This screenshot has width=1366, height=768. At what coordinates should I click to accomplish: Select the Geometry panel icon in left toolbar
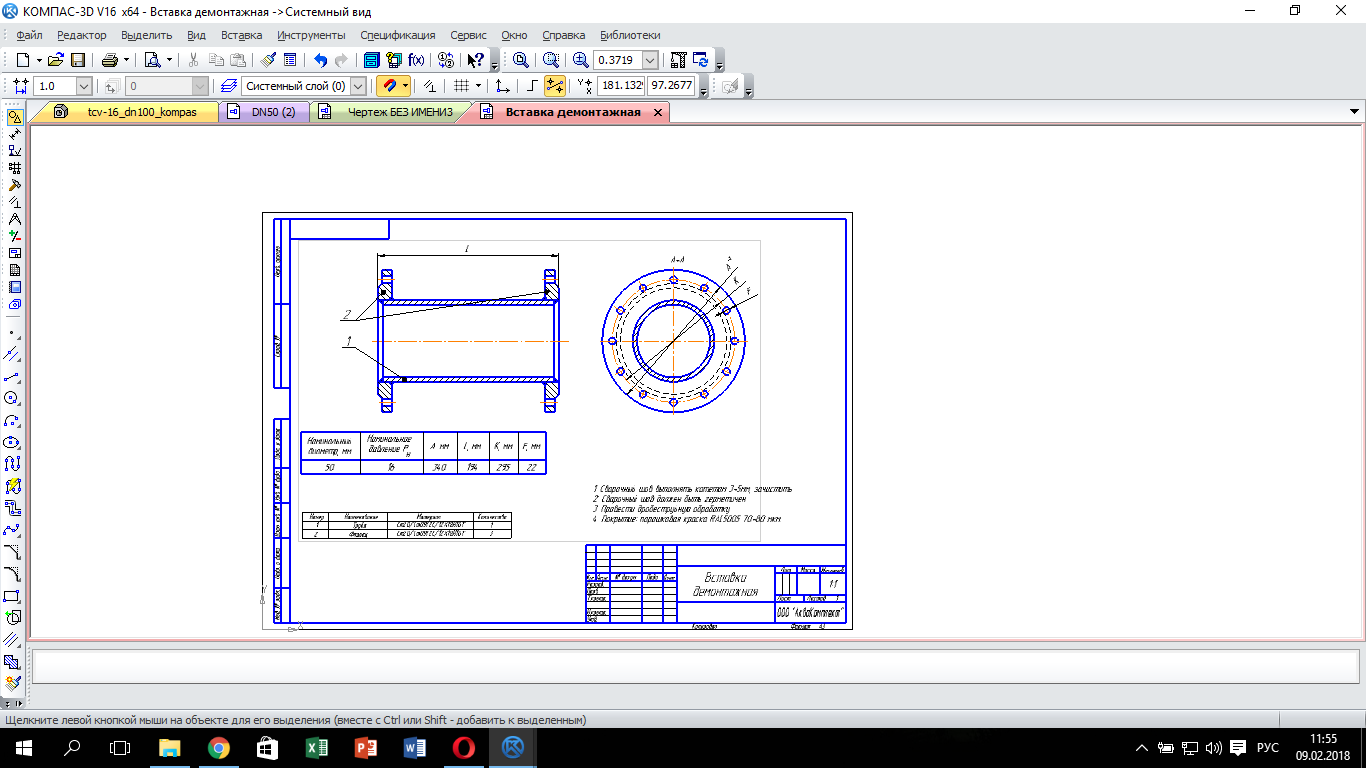click(x=14, y=117)
